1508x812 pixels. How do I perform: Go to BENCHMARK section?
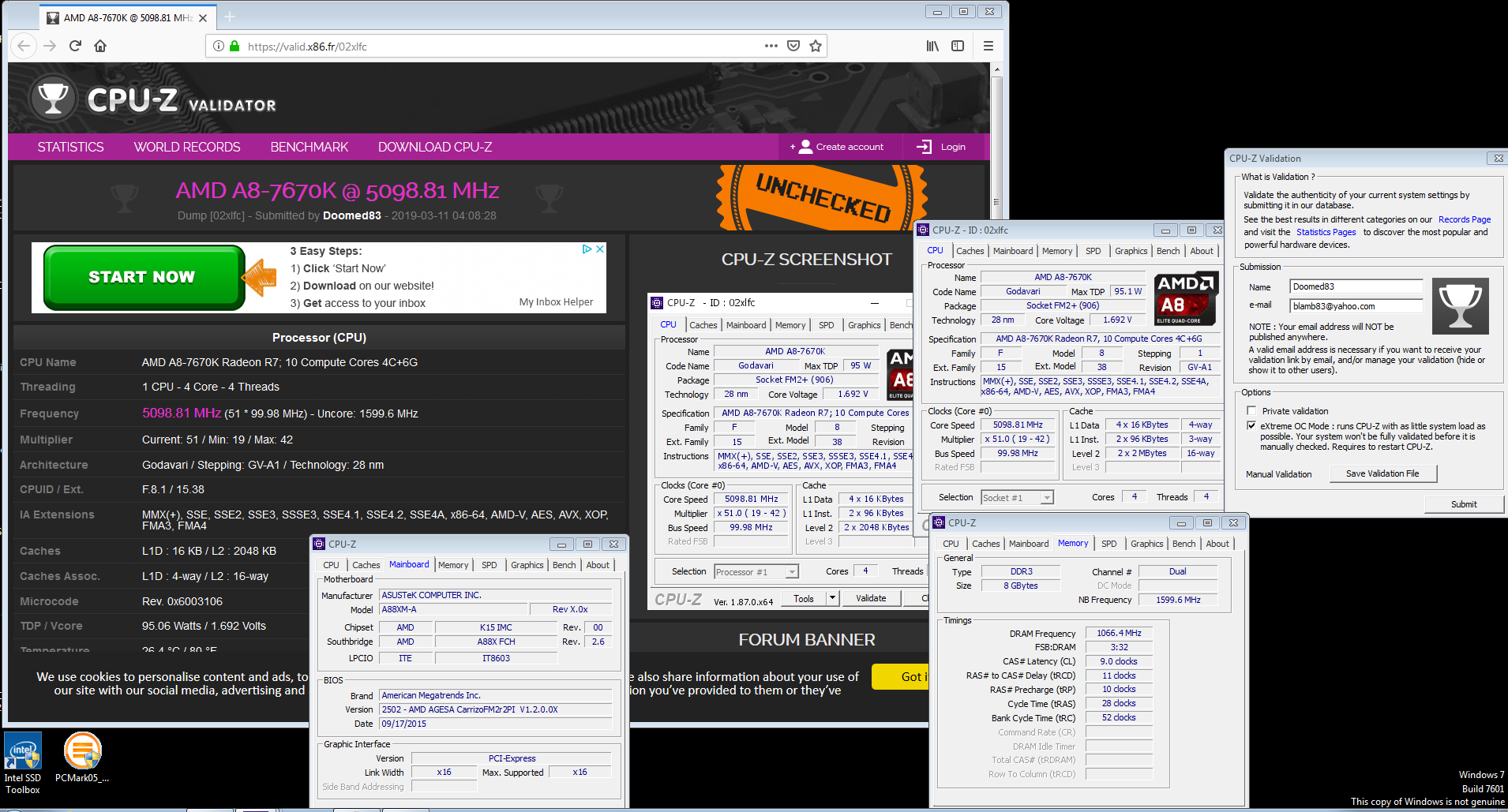coord(309,147)
